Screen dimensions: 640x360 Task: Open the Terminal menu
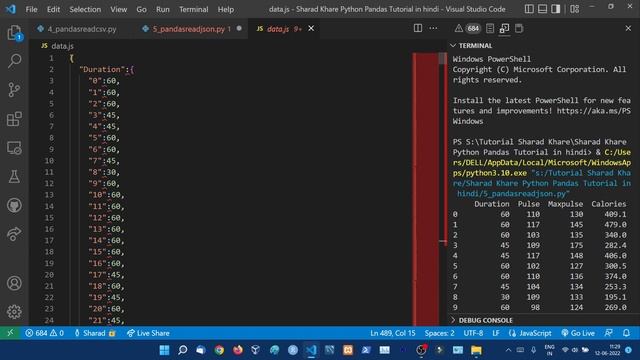pos(193,9)
